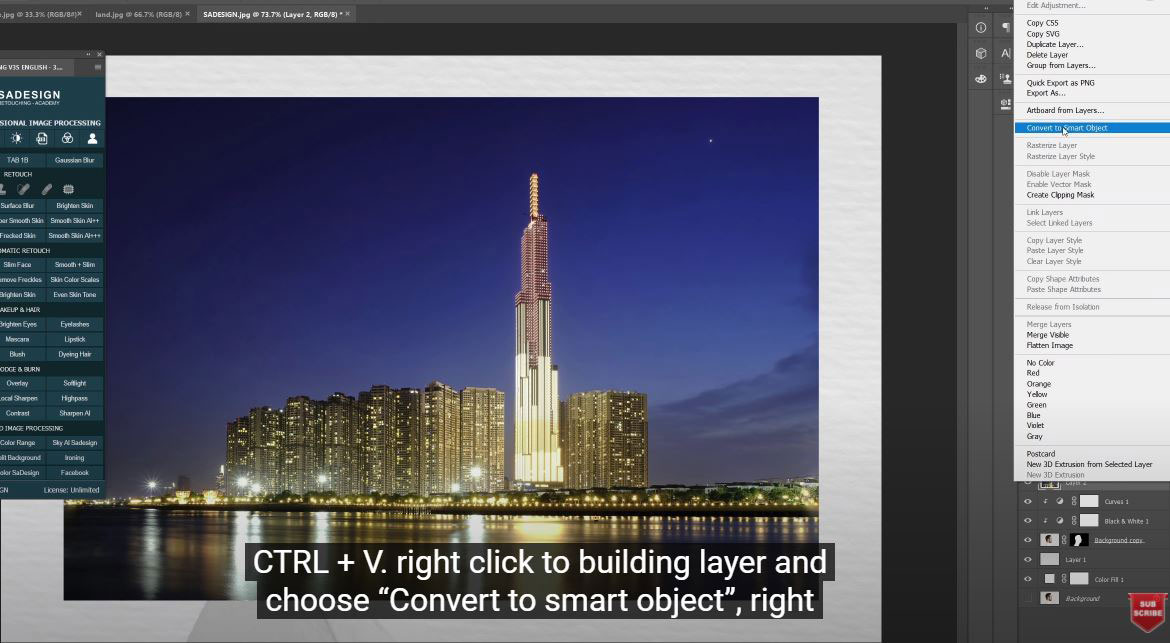The width and height of the screenshot is (1170, 643).
Task: Click the Softlight button
Action: tap(75, 383)
